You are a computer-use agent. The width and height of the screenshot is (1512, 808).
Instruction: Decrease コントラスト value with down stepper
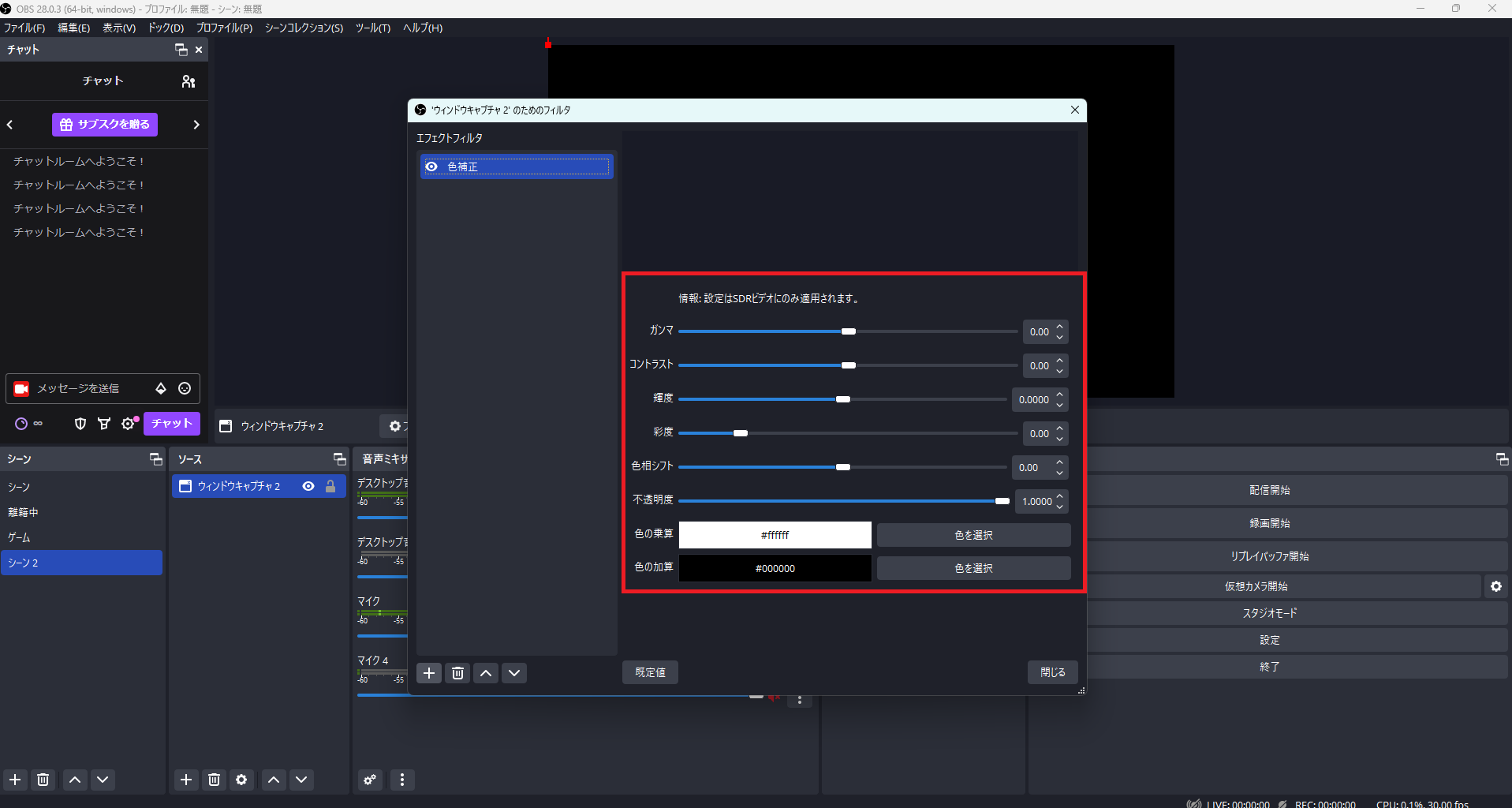tap(1059, 371)
